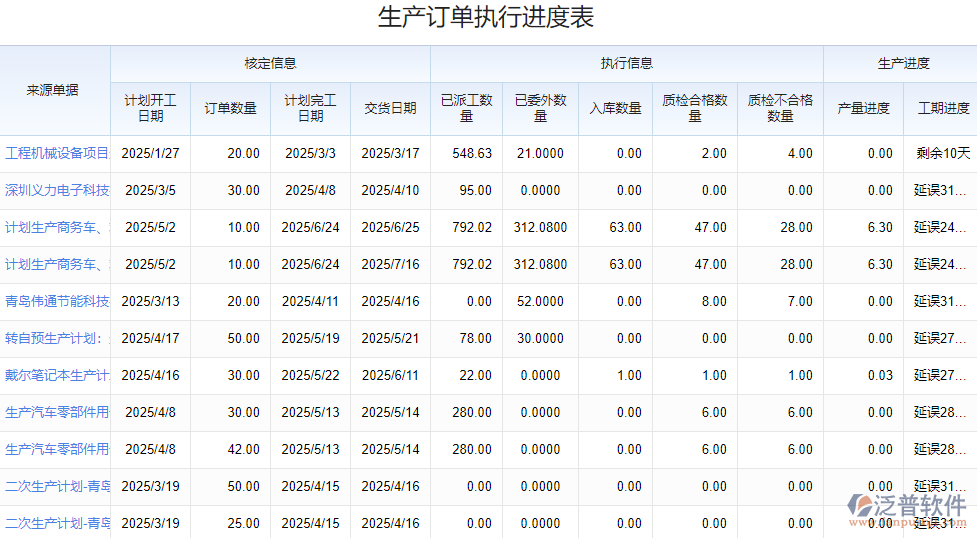Click the start date cell 2025/3/5
The image size is (977, 538).
[150, 190]
